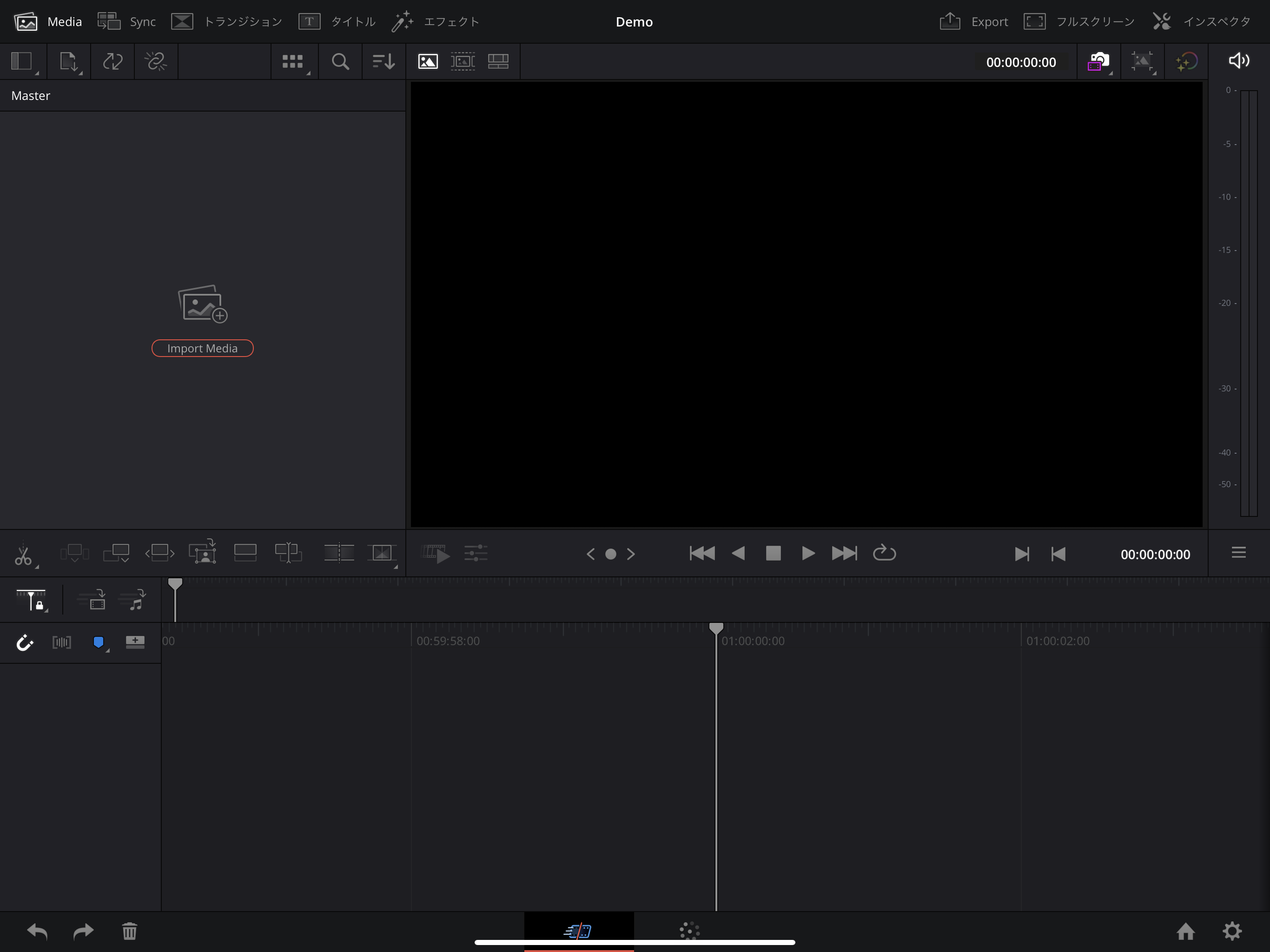The width and height of the screenshot is (1270, 952).
Task: Stop playback
Action: tap(774, 554)
